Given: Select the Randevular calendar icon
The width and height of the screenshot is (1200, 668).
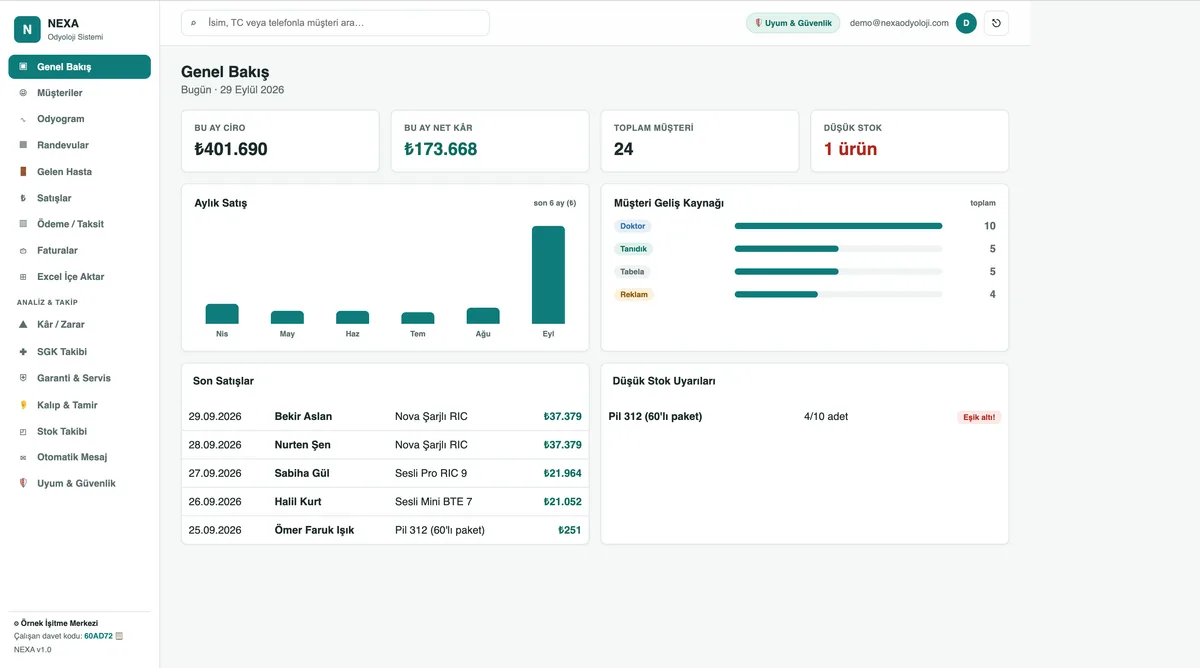Looking at the screenshot, I should 23,145.
